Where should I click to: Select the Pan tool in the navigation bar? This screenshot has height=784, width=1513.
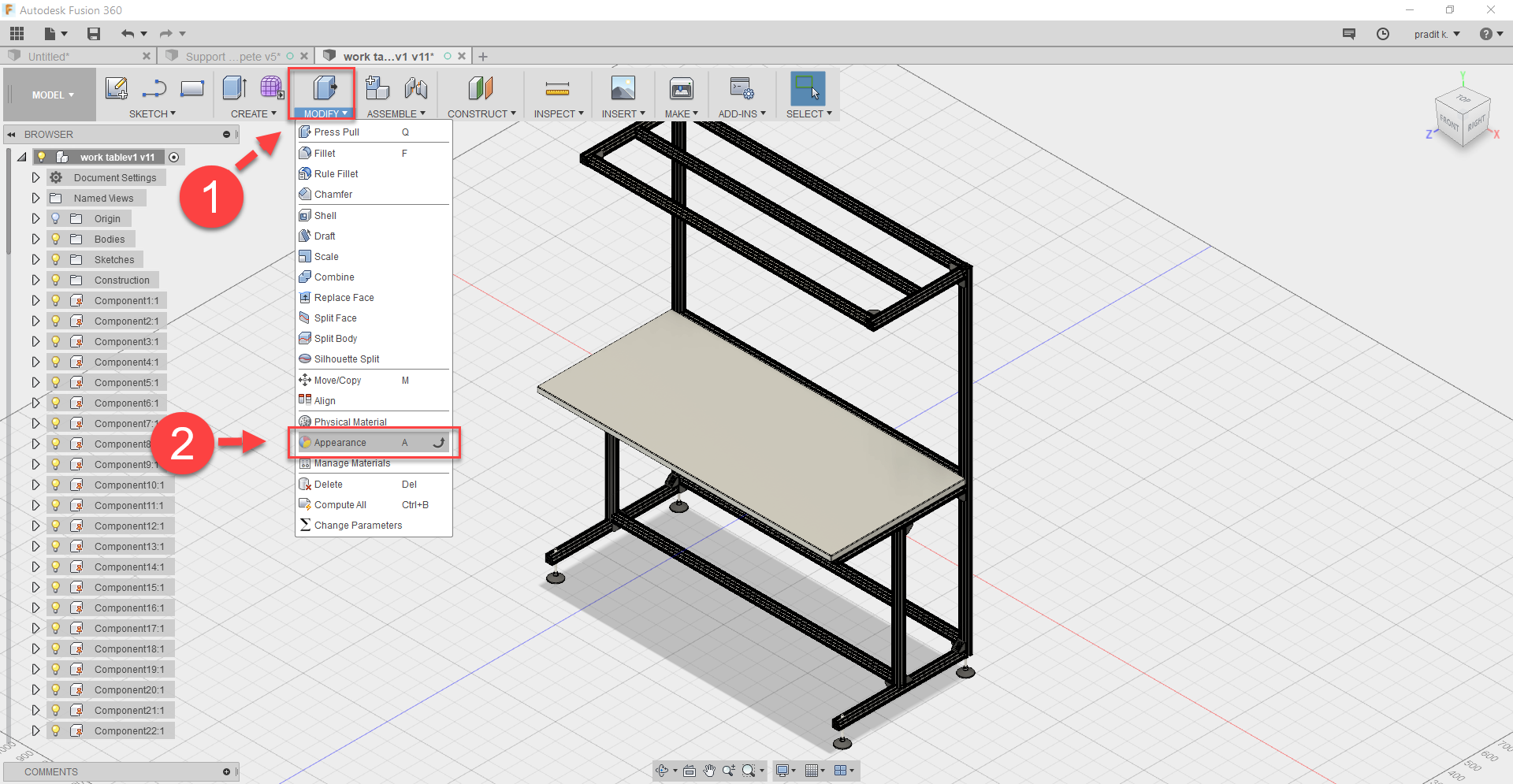click(708, 771)
